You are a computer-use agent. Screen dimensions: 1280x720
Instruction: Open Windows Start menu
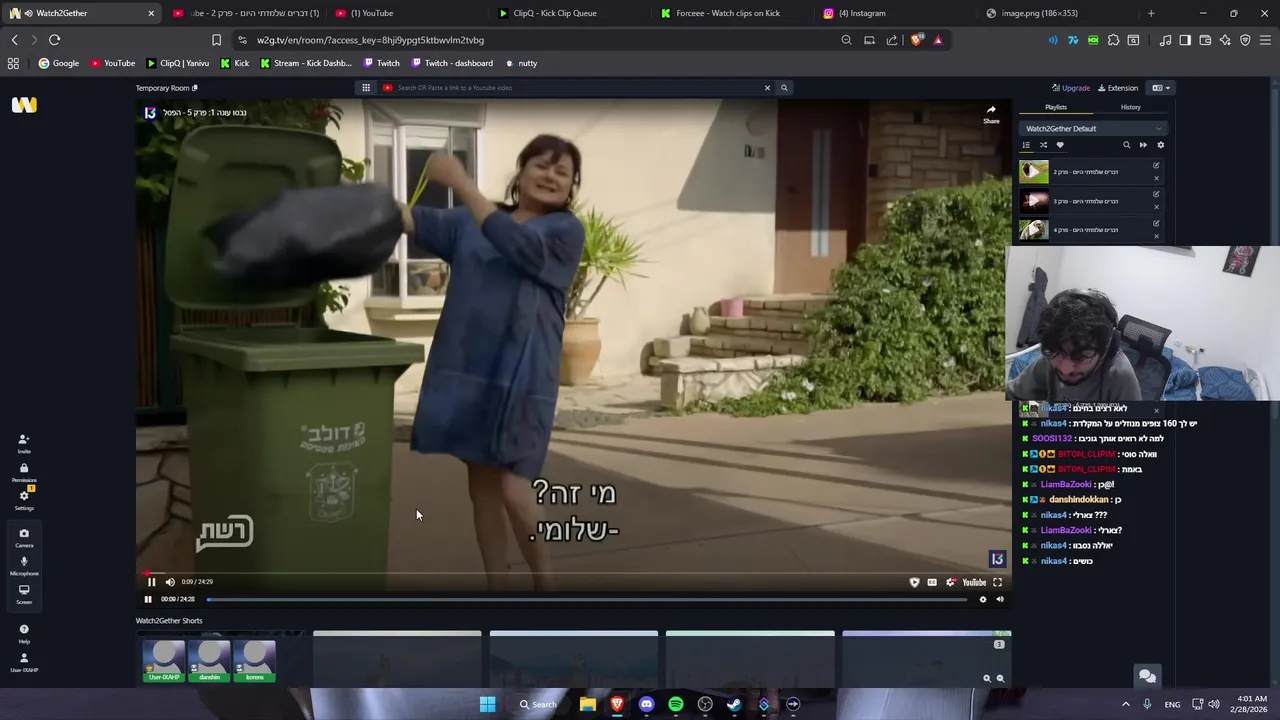[x=487, y=704]
